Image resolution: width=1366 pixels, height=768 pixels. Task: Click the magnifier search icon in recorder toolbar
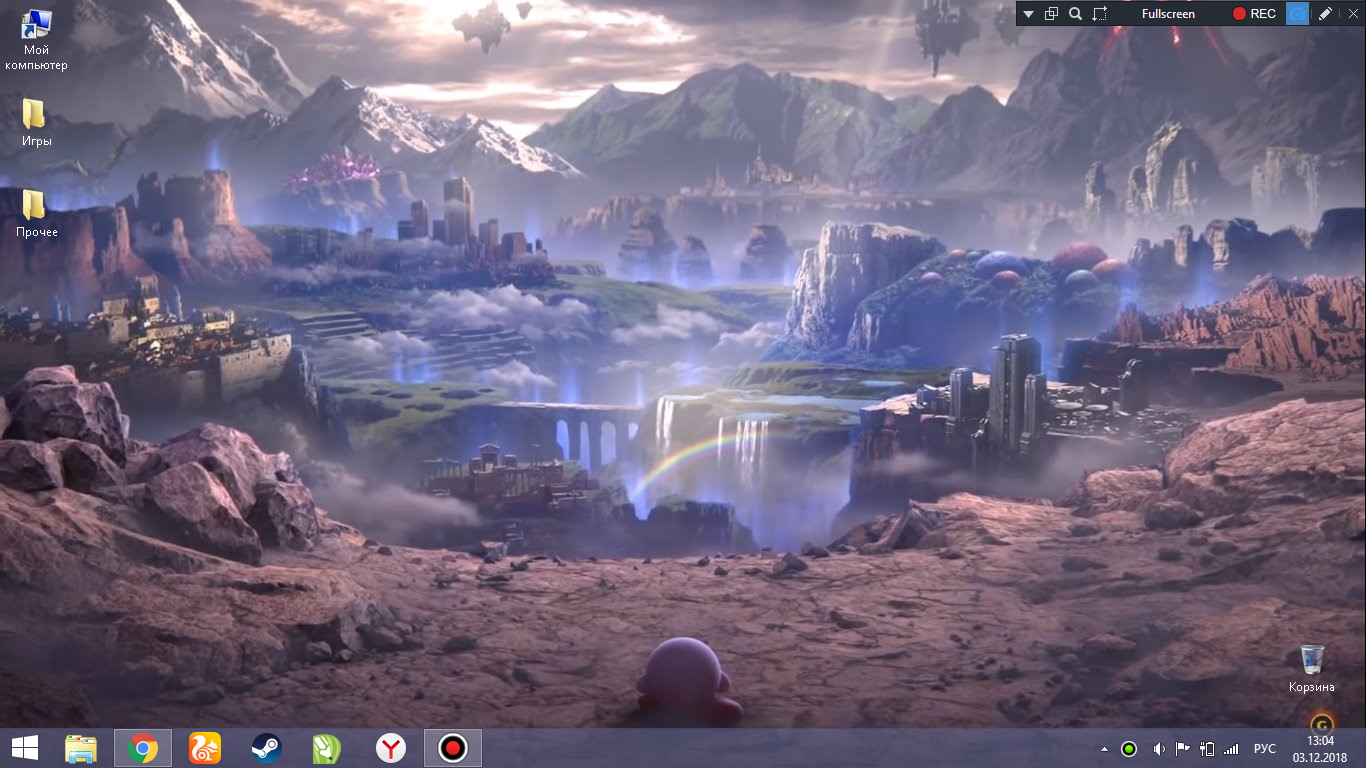point(1075,14)
